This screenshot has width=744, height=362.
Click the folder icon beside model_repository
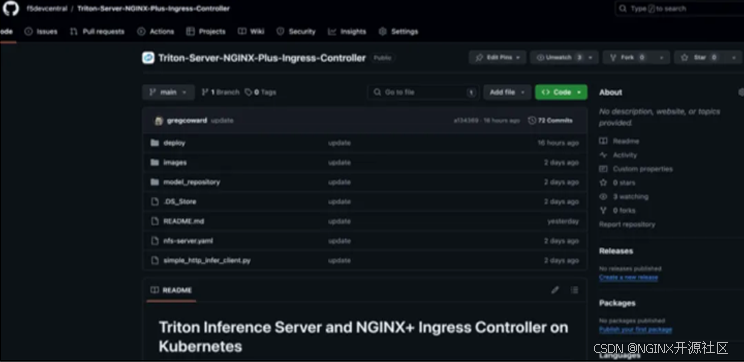click(154, 182)
